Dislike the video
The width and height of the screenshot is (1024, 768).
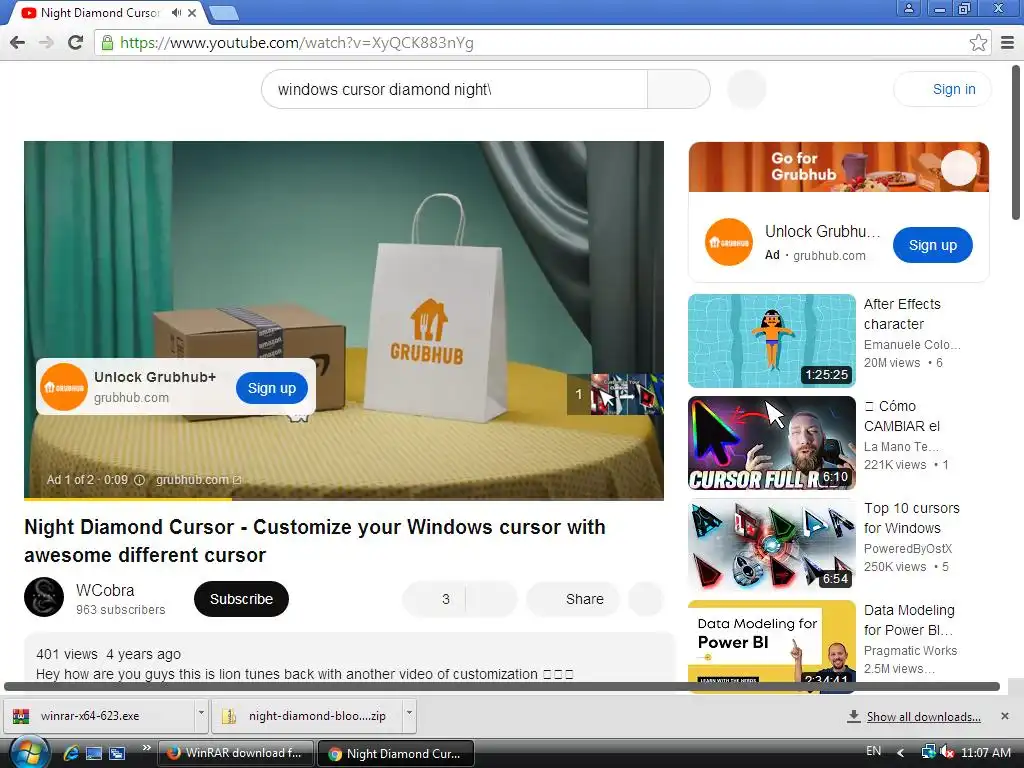point(492,599)
